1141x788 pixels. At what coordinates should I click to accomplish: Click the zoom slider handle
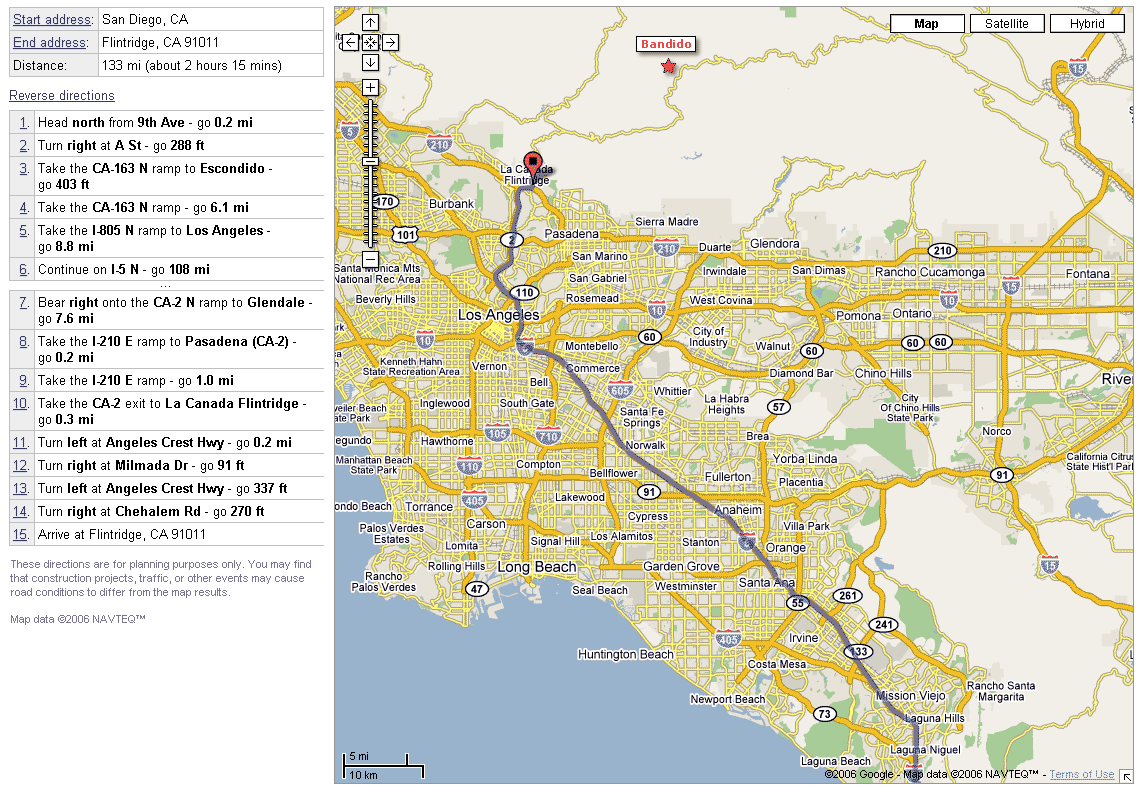click(370, 161)
